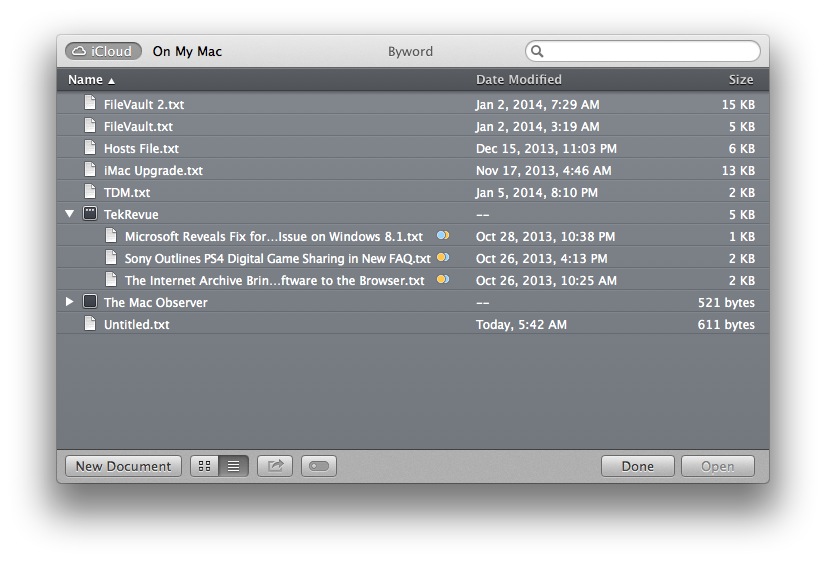The width and height of the screenshot is (826, 562).
Task: Click the Done button
Action: pyautogui.click(x=637, y=466)
